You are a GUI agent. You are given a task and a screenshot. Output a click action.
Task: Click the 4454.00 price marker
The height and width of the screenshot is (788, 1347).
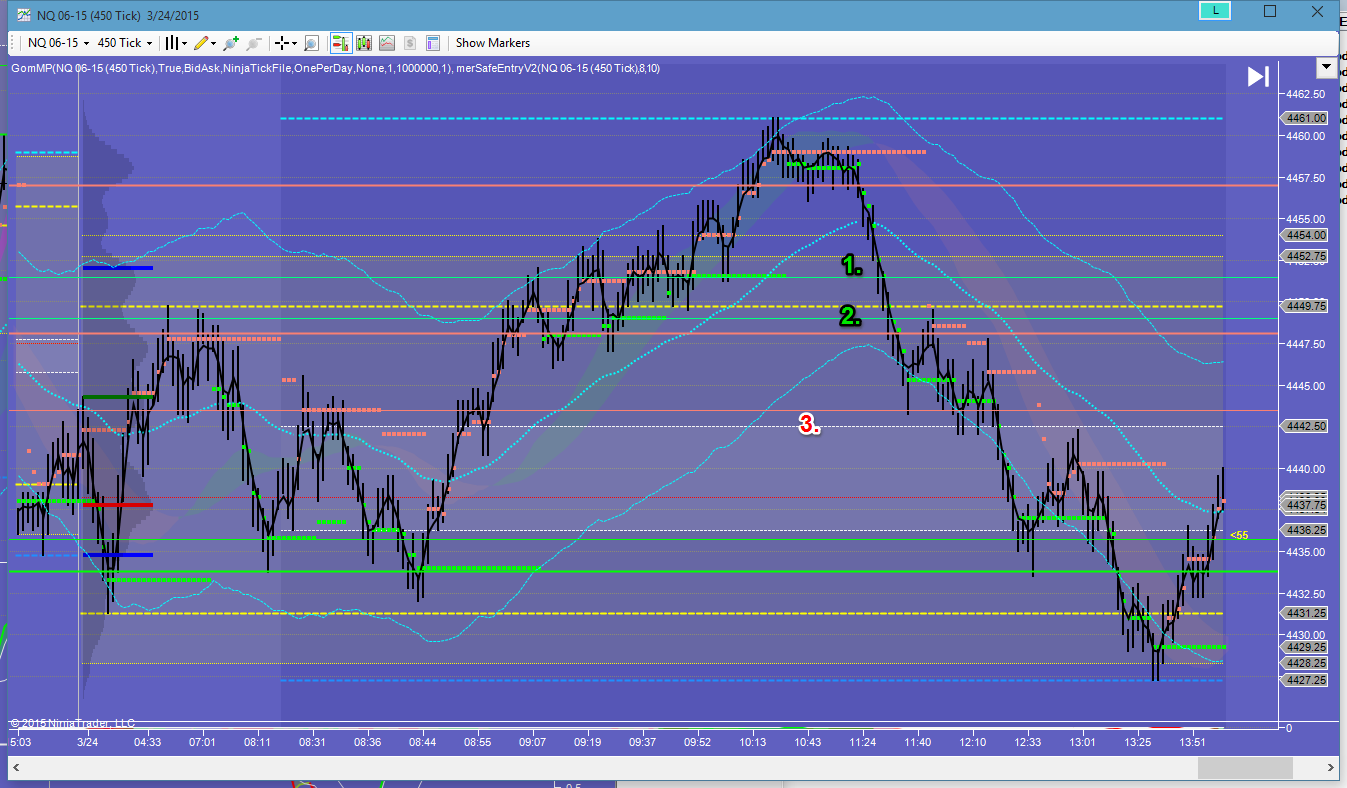click(1306, 235)
